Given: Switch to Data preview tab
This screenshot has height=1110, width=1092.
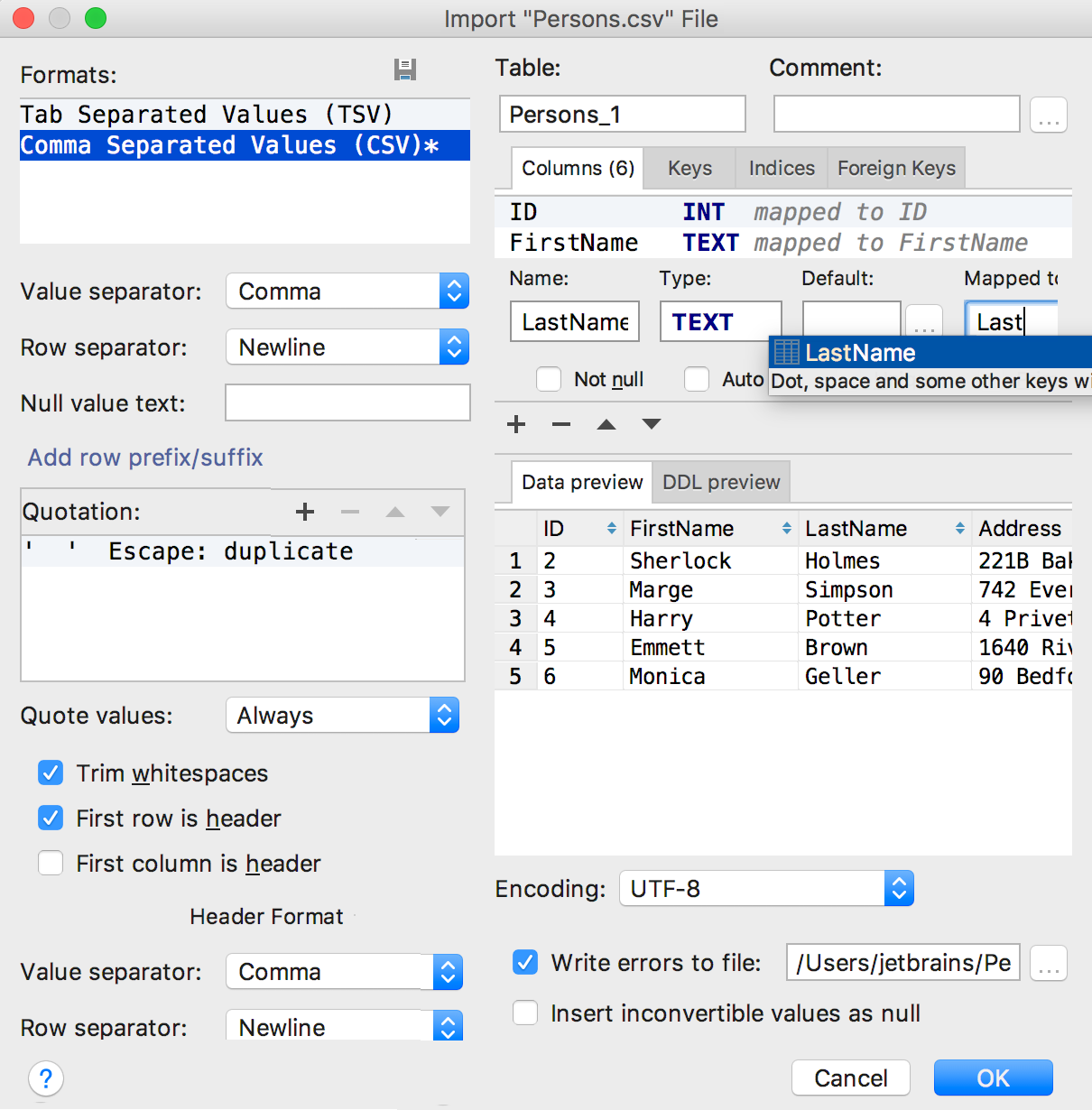Looking at the screenshot, I should point(582,482).
